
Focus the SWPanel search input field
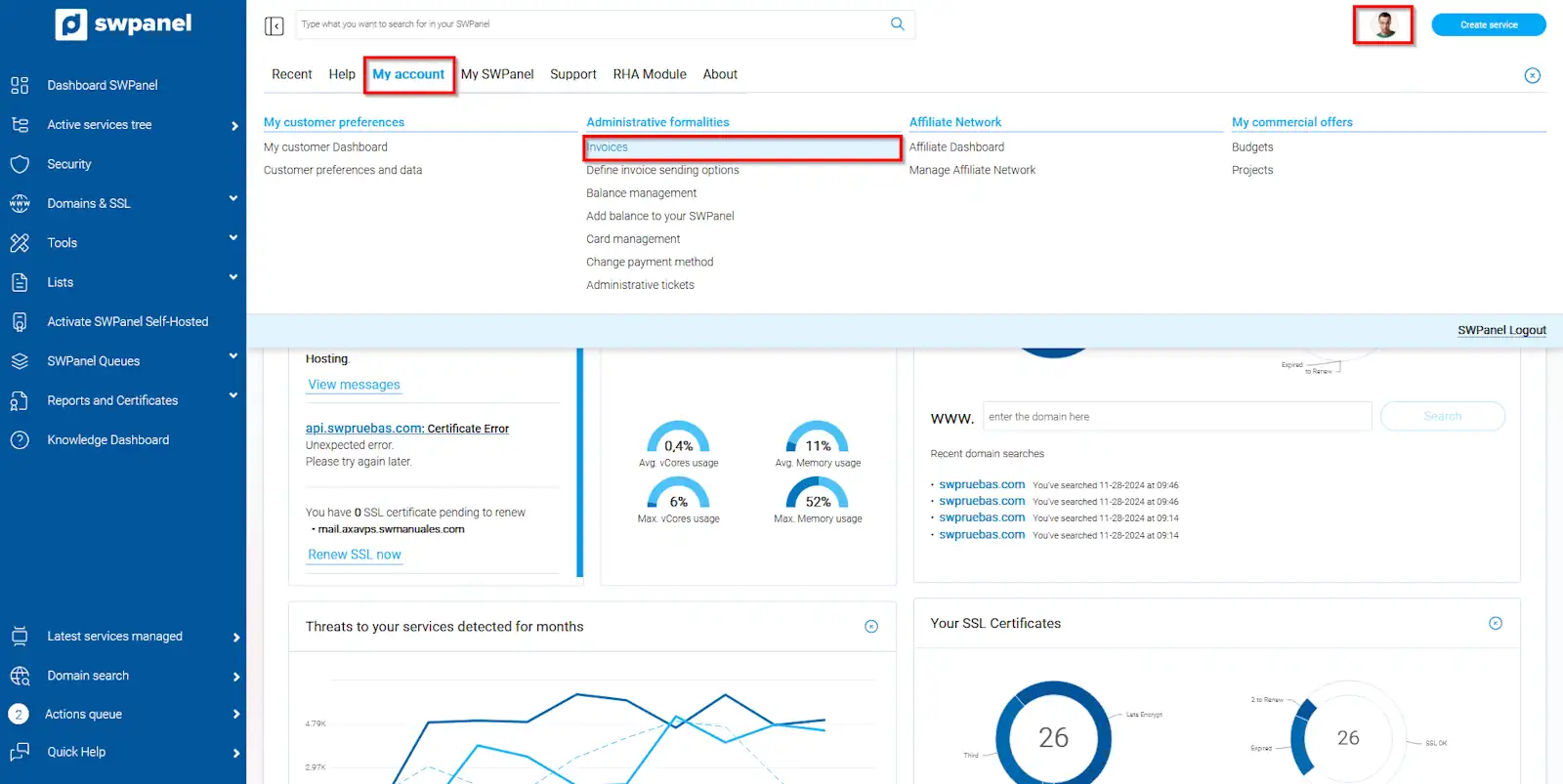[591, 24]
